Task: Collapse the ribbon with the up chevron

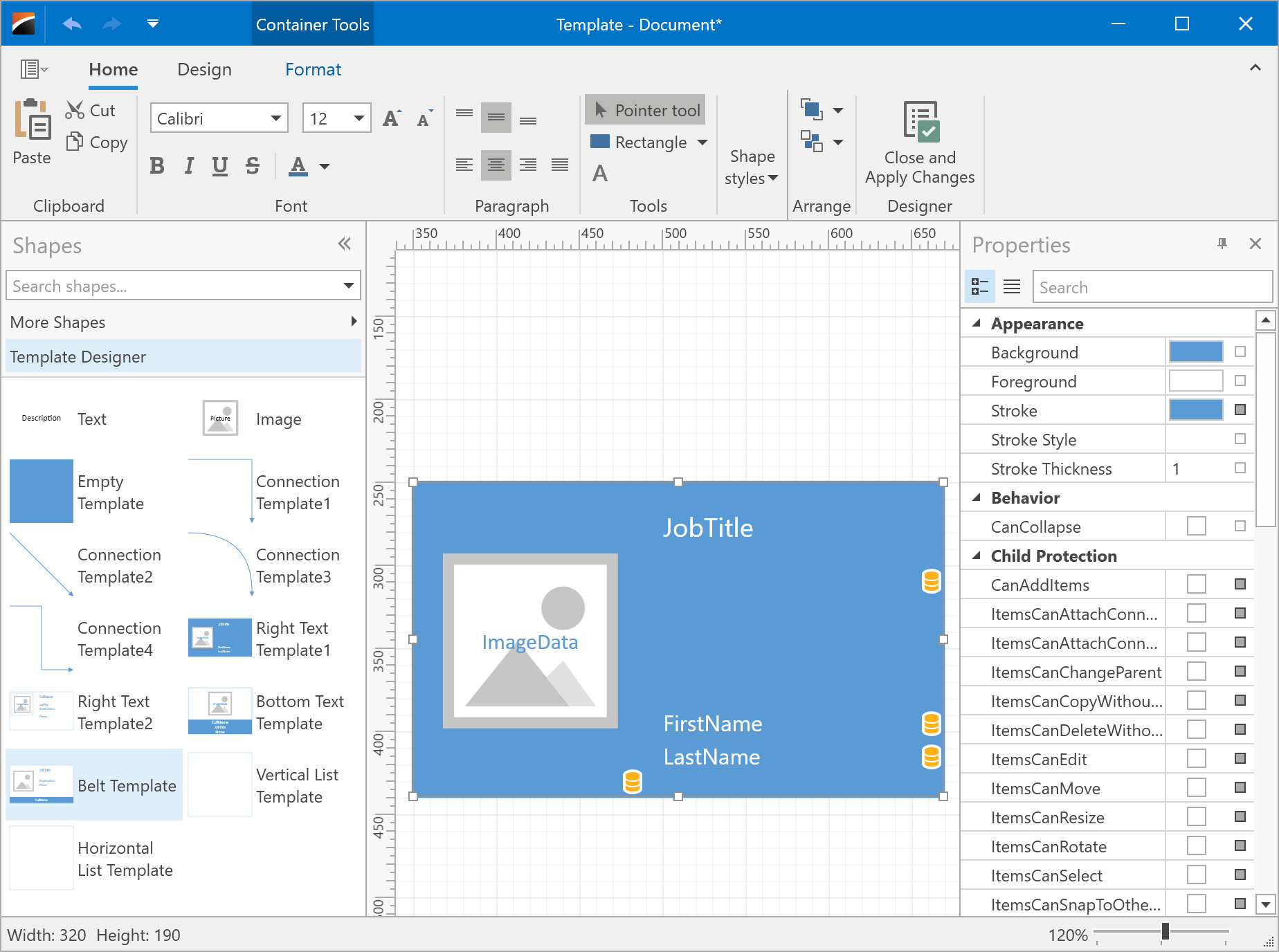Action: pyautogui.click(x=1255, y=68)
